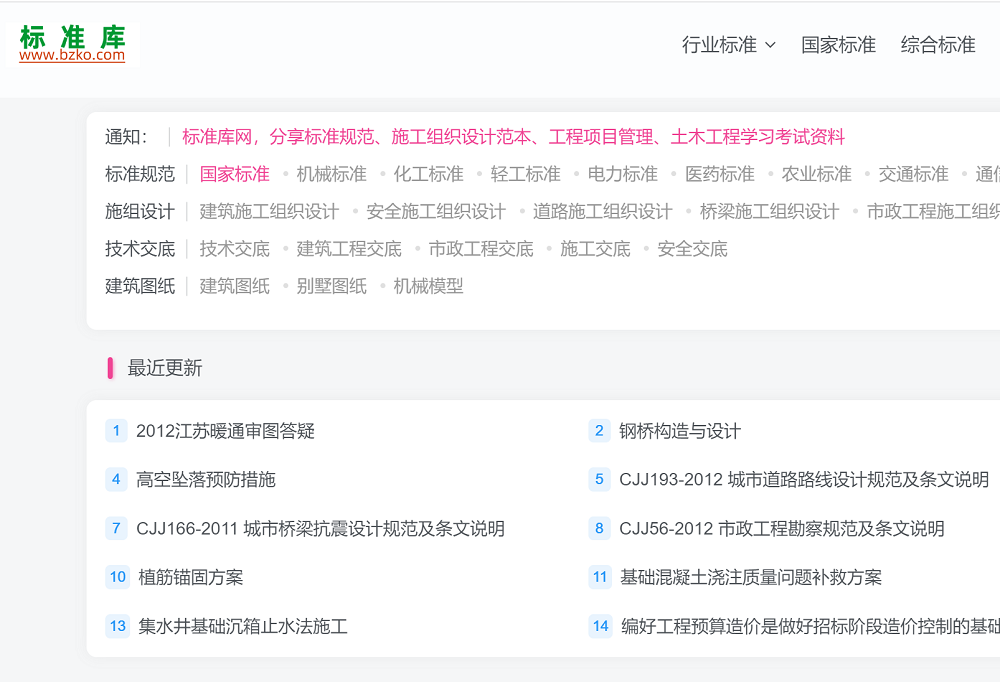Open the 安全交底 category
The height and width of the screenshot is (682, 1000).
tap(692, 249)
